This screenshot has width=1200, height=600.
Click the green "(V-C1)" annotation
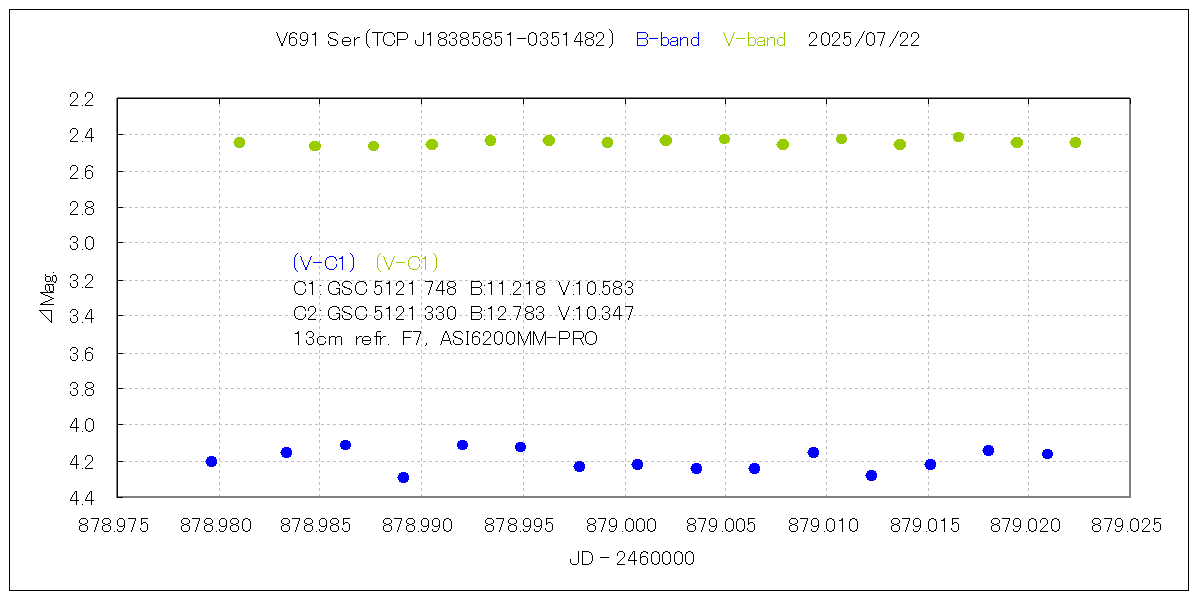click(x=407, y=263)
